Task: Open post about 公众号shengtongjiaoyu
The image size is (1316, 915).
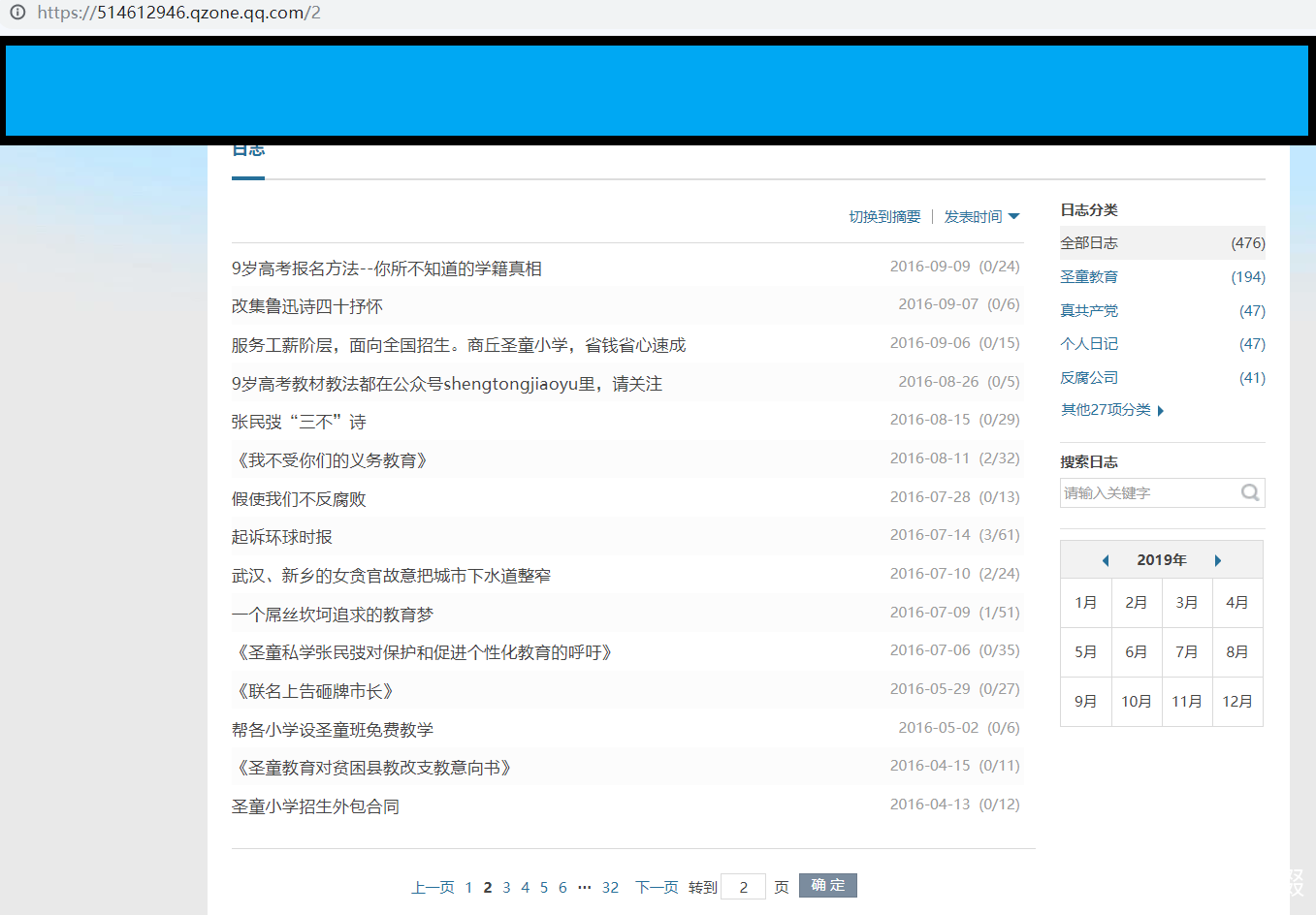Action: tap(447, 384)
